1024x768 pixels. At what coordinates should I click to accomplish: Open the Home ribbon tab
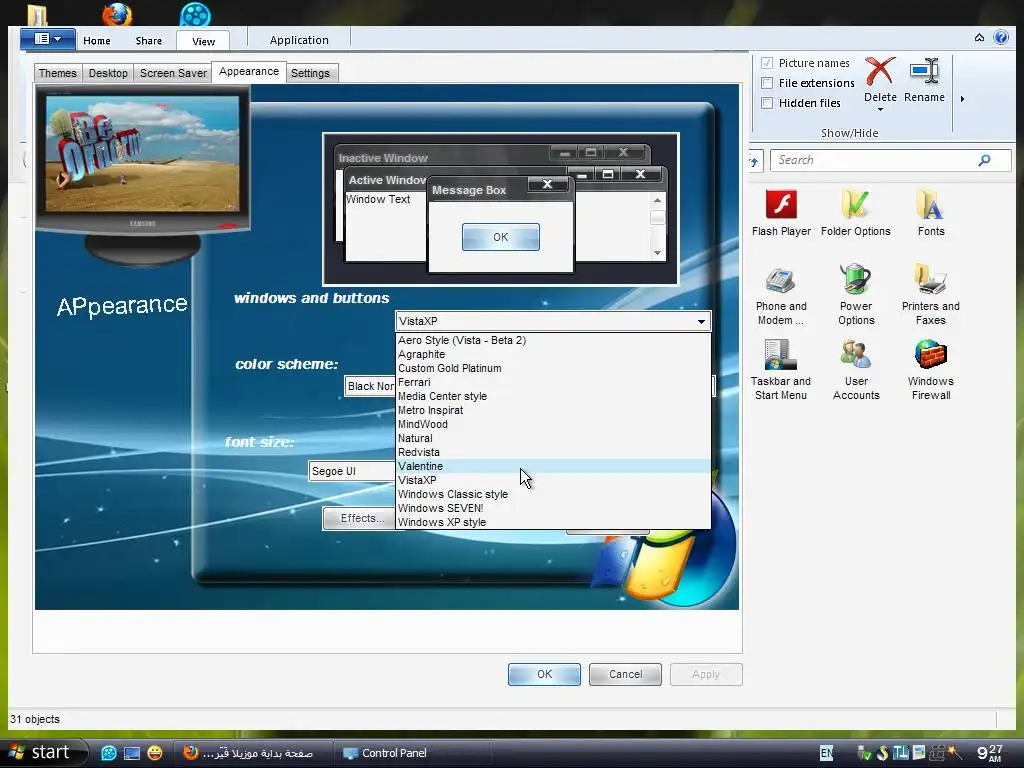point(97,40)
